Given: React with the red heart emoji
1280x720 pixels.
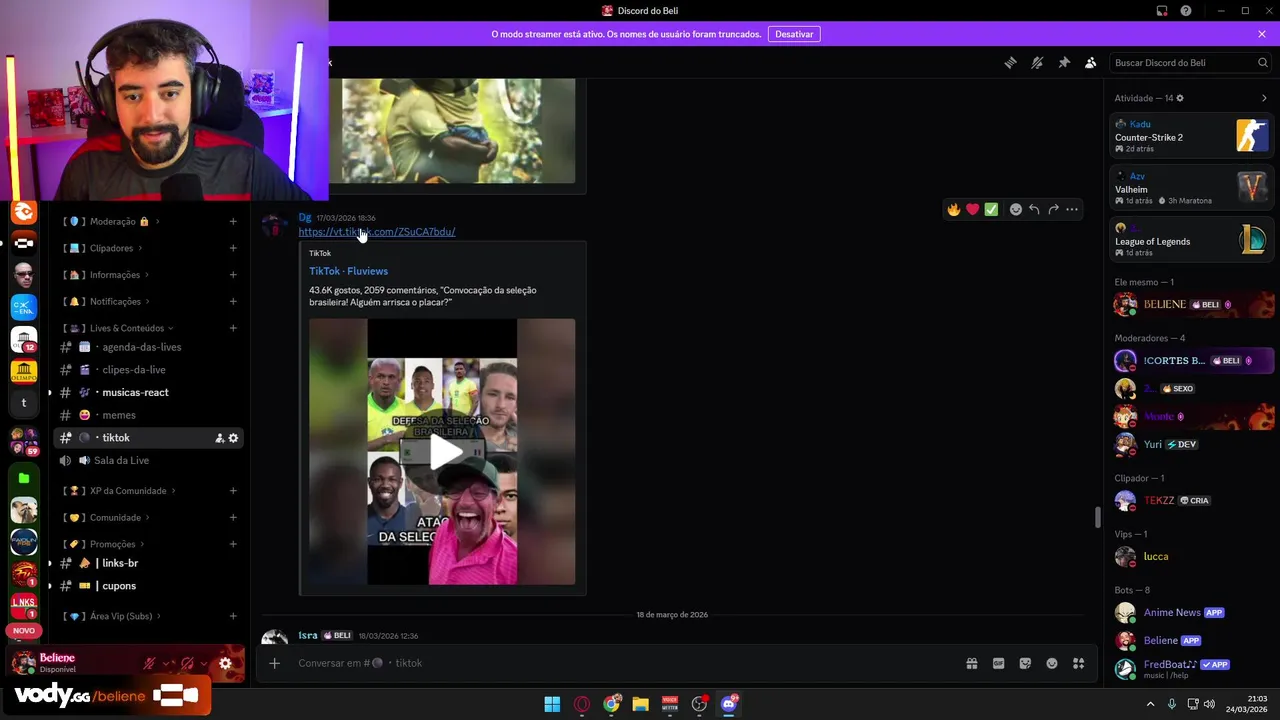Looking at the screenshot, I should [972, 210].
